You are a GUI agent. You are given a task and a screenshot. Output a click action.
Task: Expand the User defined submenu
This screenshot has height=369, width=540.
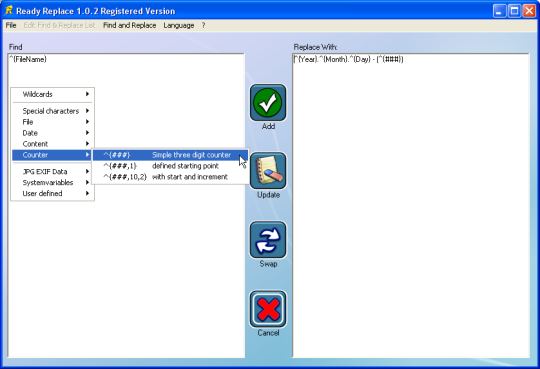coord(52,194)
